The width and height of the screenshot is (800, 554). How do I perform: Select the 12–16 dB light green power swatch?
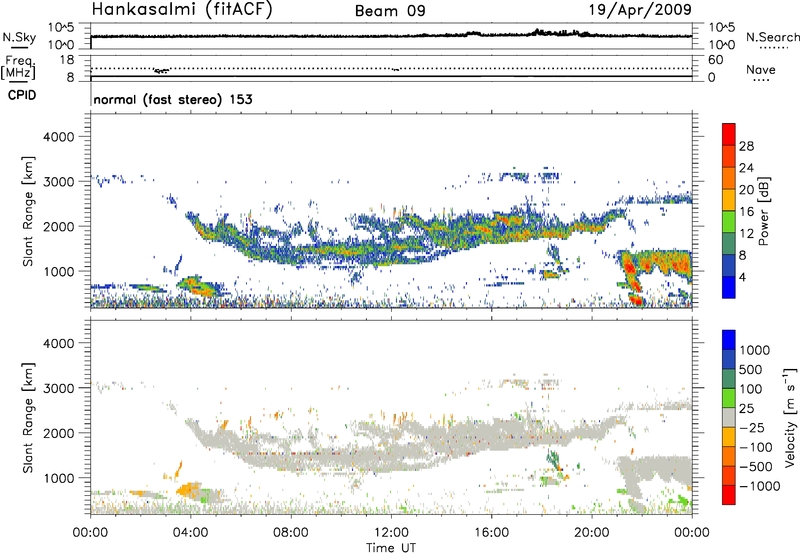coord(729,222)
